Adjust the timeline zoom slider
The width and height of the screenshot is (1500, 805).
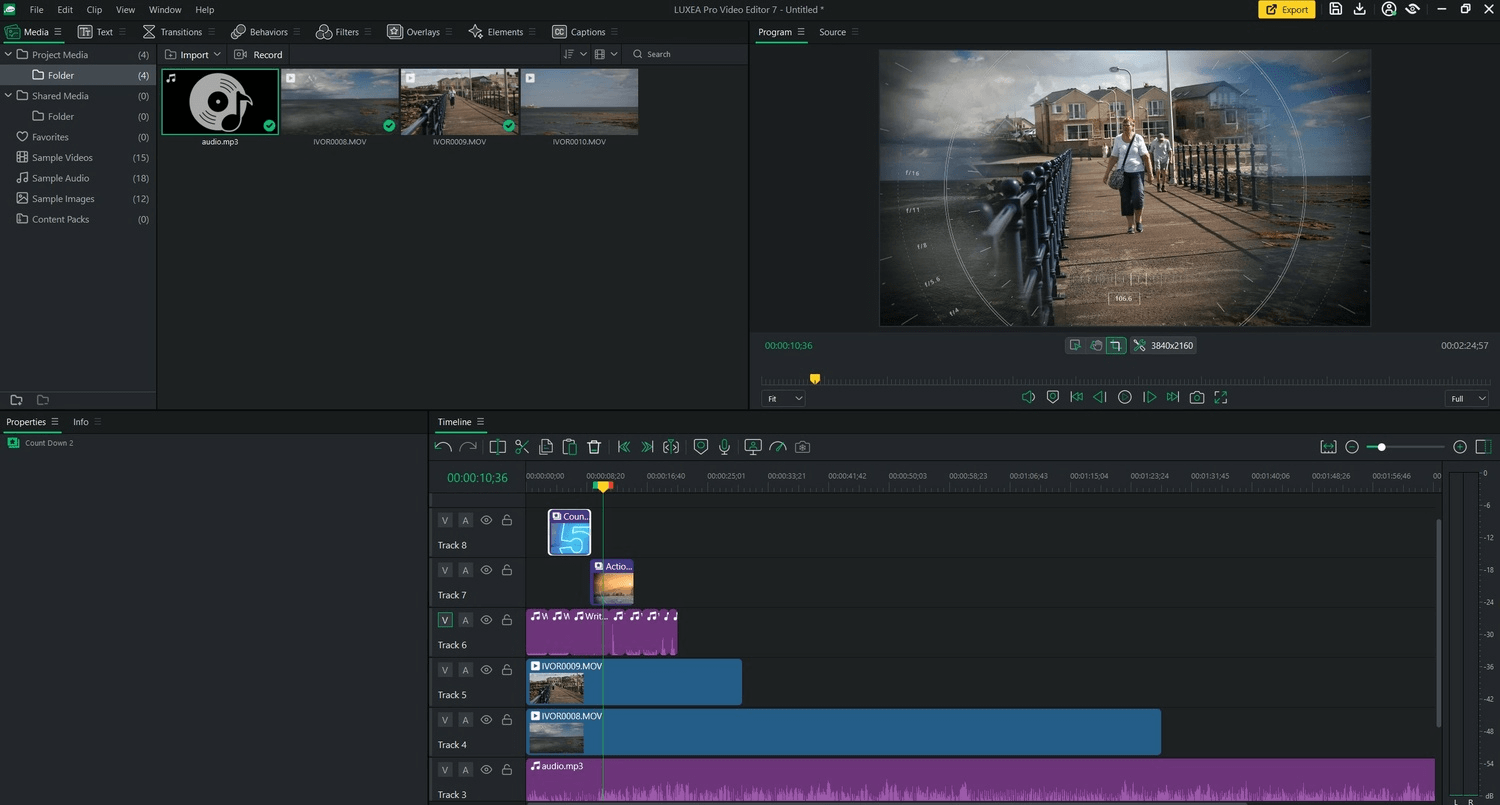point(1382,447)
